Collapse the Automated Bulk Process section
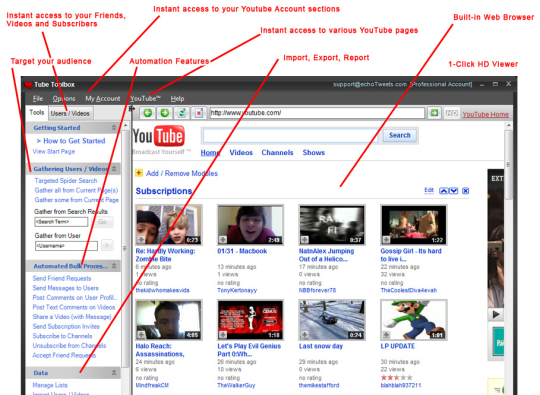Viewport: 540px width, 395px height. pyautogui.click(x=114, y=266)
